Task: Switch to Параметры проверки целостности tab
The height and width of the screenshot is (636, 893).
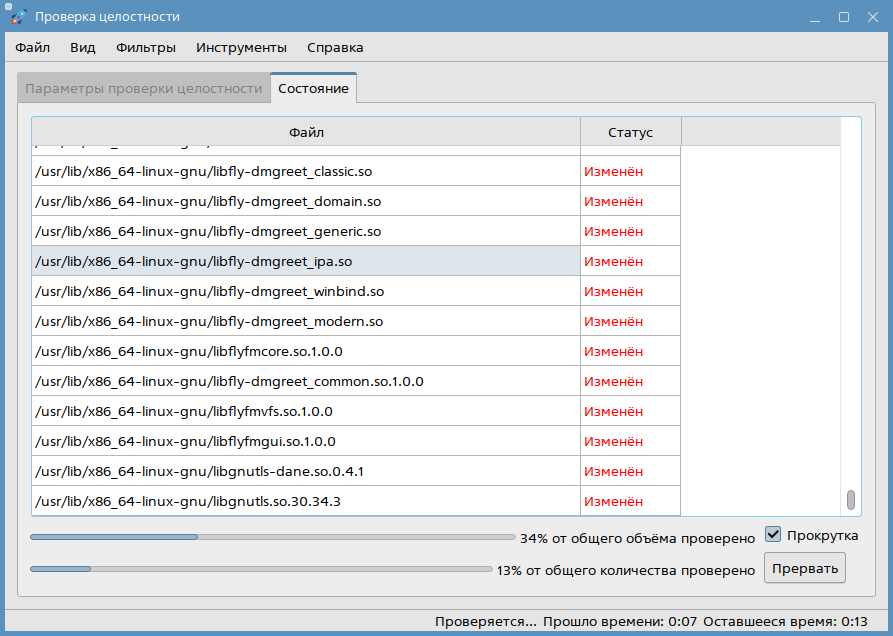Action: pyautogui.click(x=143, y=88)
